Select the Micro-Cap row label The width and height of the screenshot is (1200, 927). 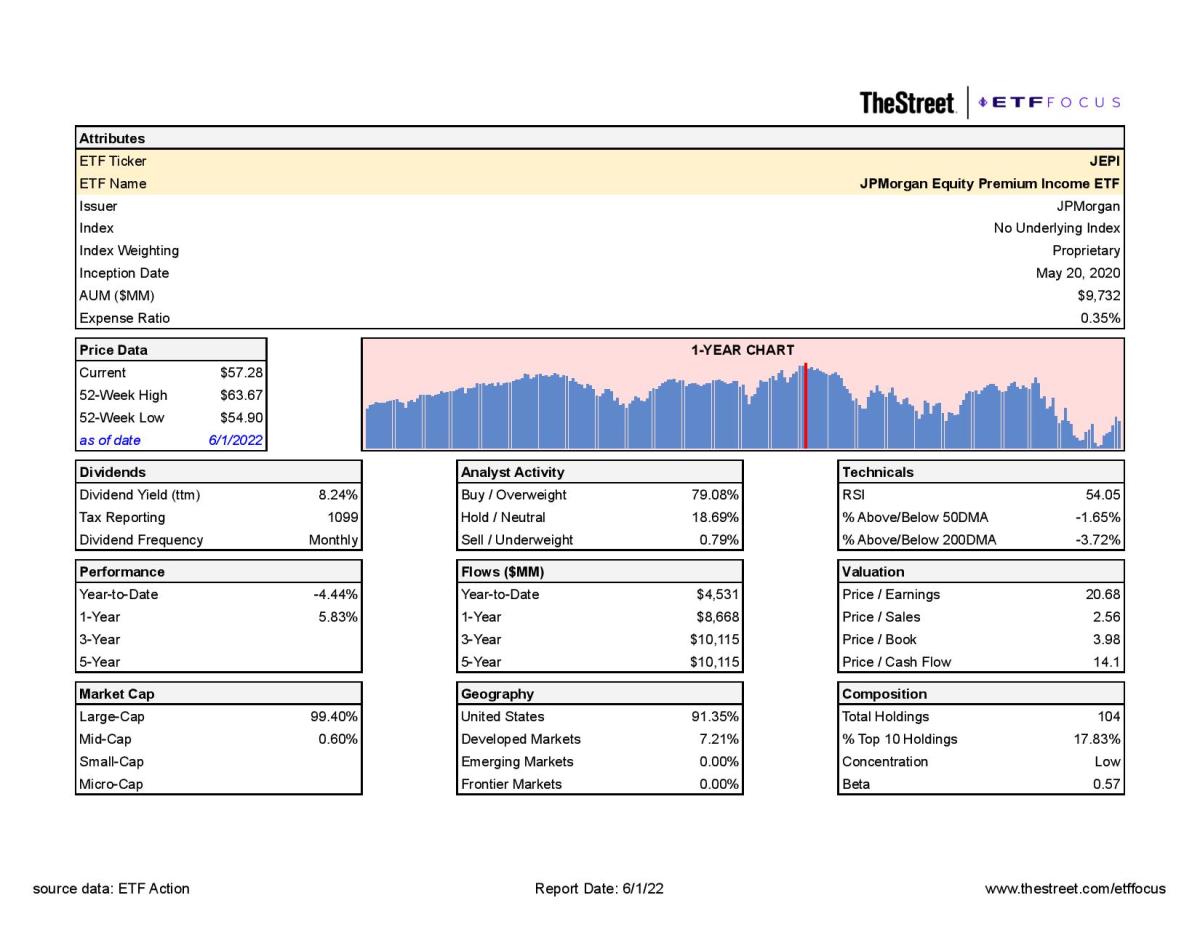(112, 784)
